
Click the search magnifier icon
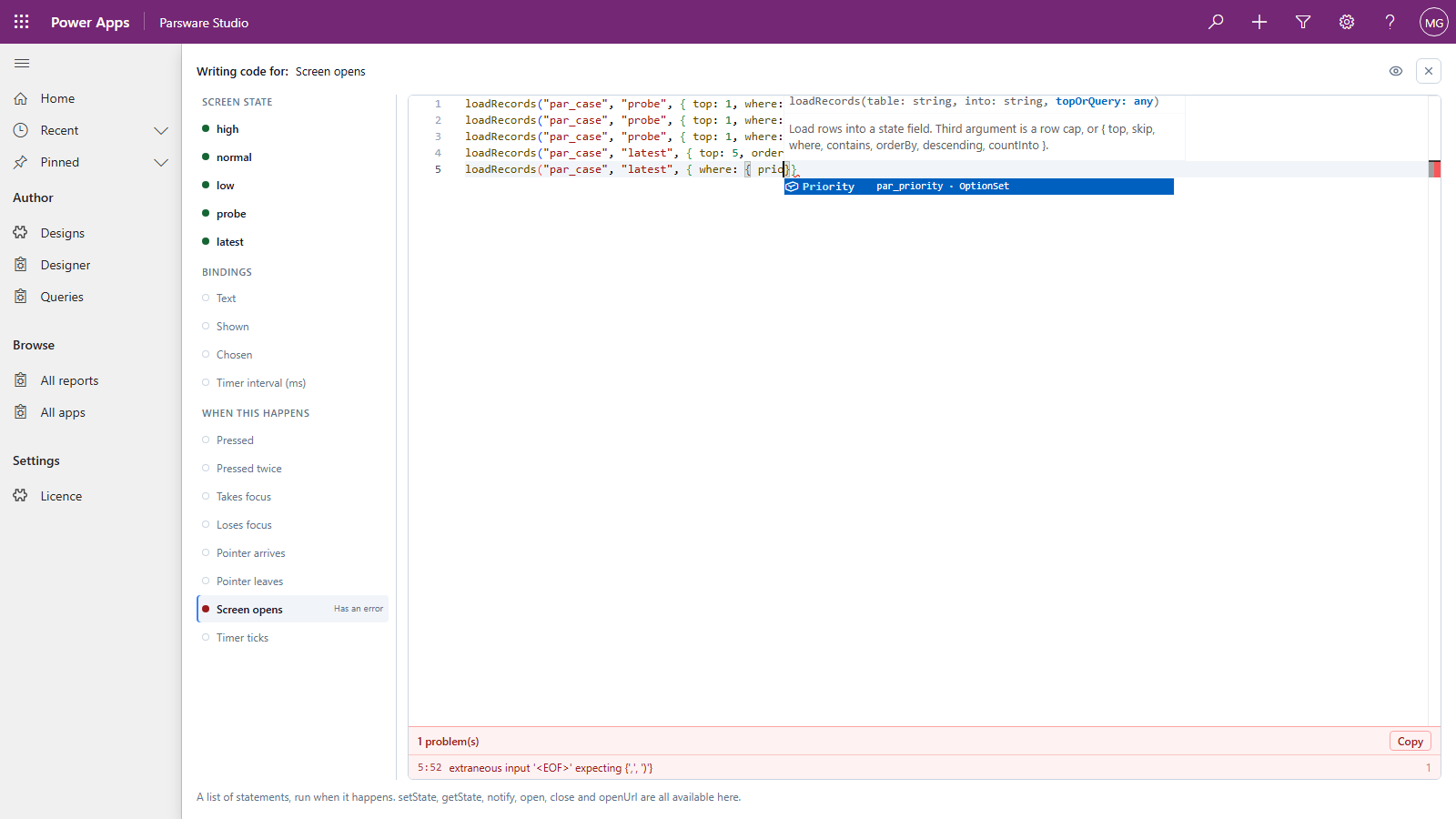pyautogui.click(x=1216, y=22)
